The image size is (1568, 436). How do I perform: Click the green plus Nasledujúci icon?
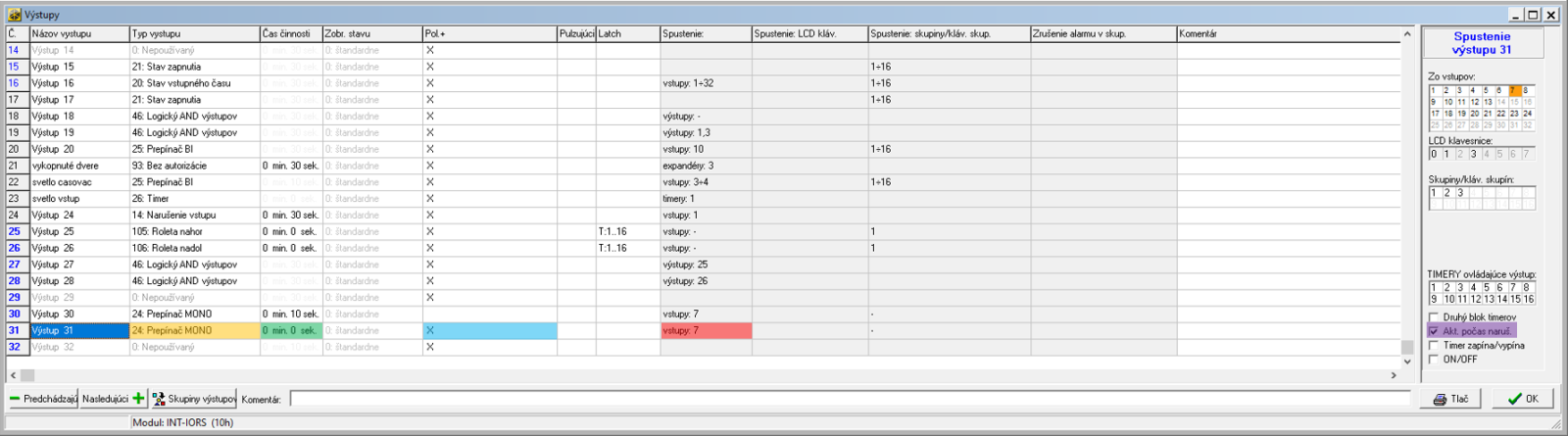click(x=138, y=399)
